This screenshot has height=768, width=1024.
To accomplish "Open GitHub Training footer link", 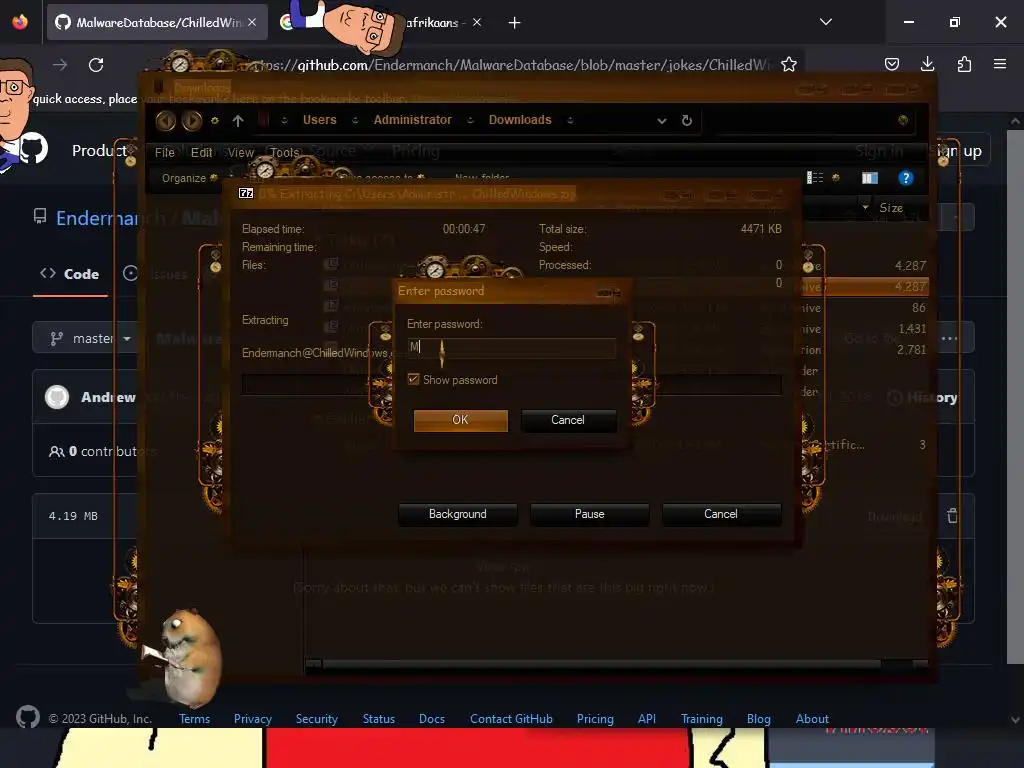I will point(701,718).
